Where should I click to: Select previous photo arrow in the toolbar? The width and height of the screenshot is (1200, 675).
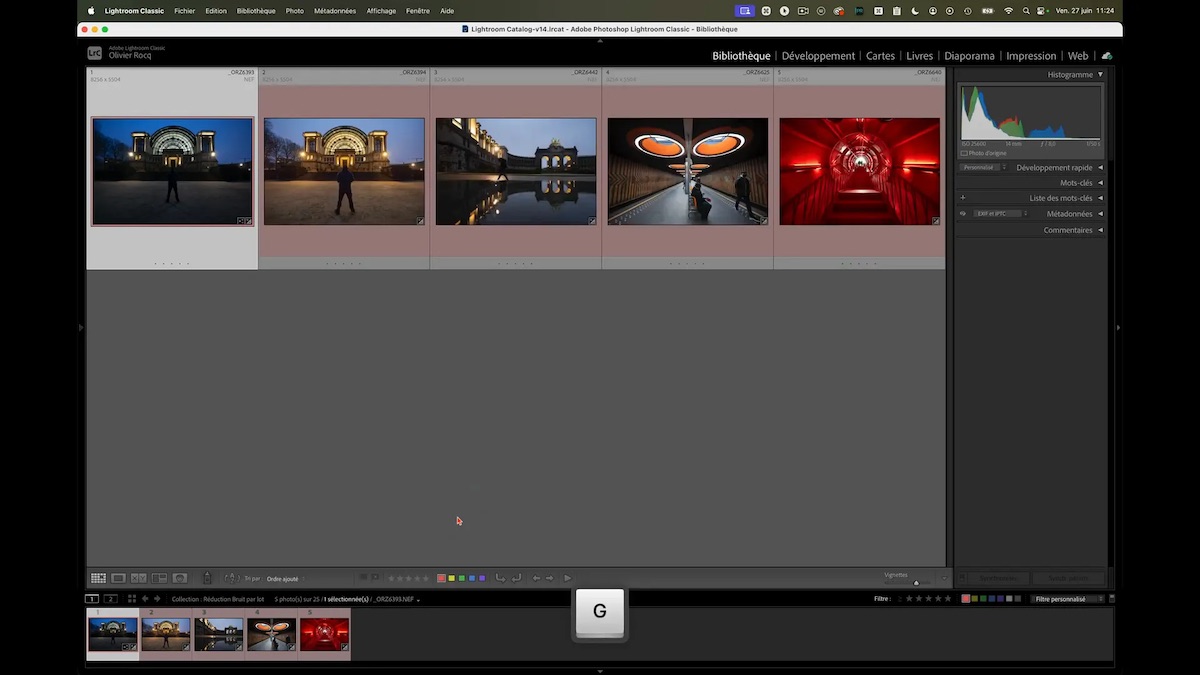tap(536, 578)
